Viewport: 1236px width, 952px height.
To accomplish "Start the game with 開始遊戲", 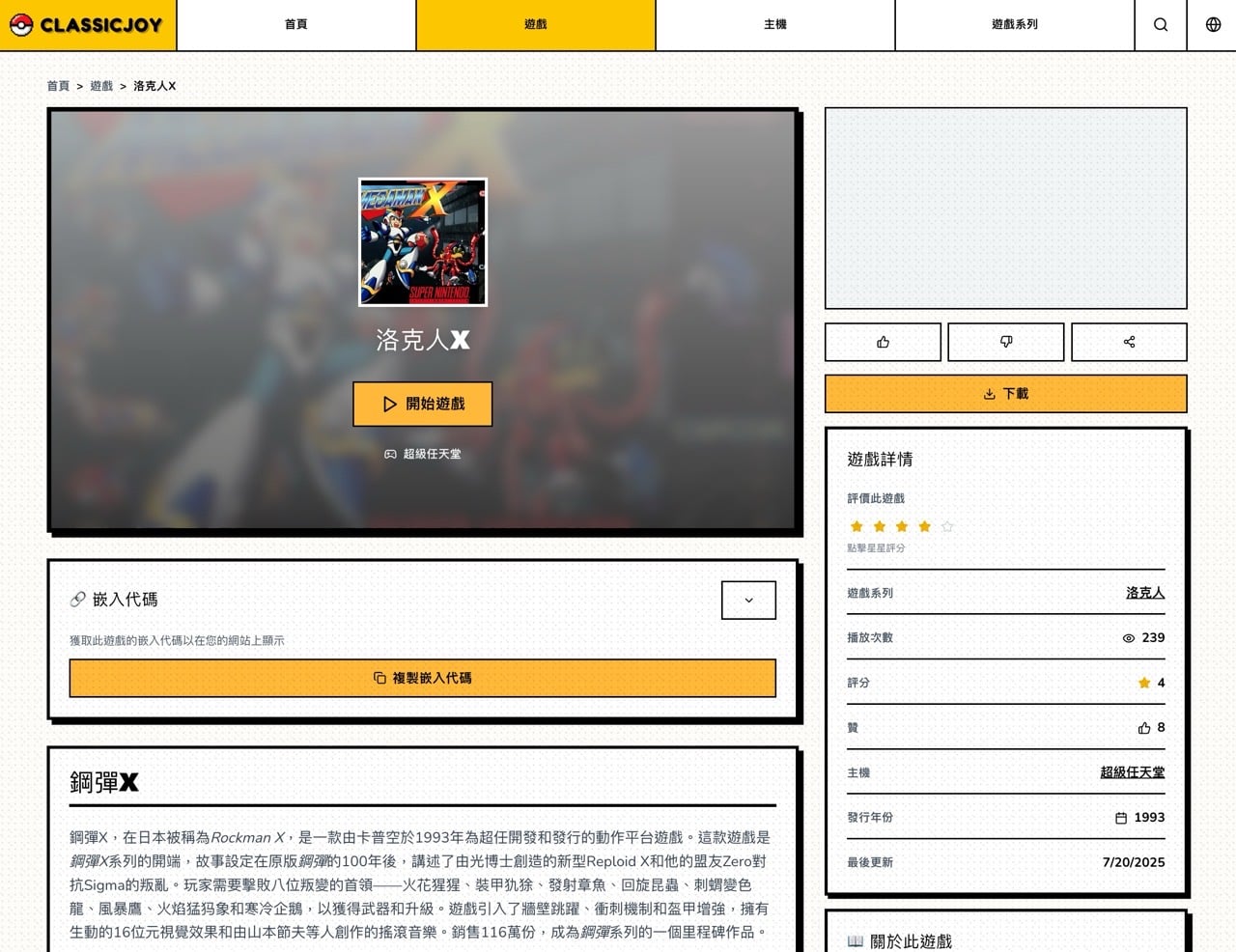I will point(423,404).
